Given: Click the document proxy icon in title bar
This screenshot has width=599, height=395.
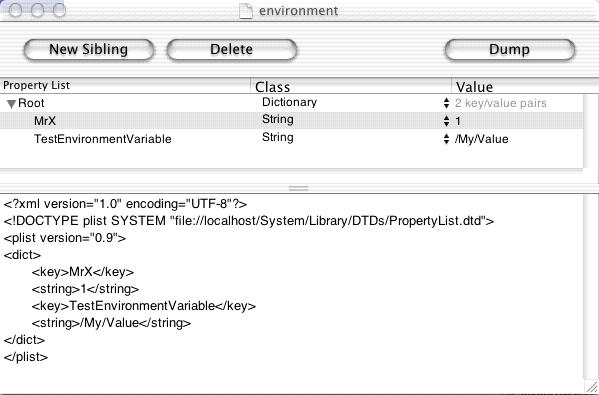Looking at the screenshot, I should (246, 11).
